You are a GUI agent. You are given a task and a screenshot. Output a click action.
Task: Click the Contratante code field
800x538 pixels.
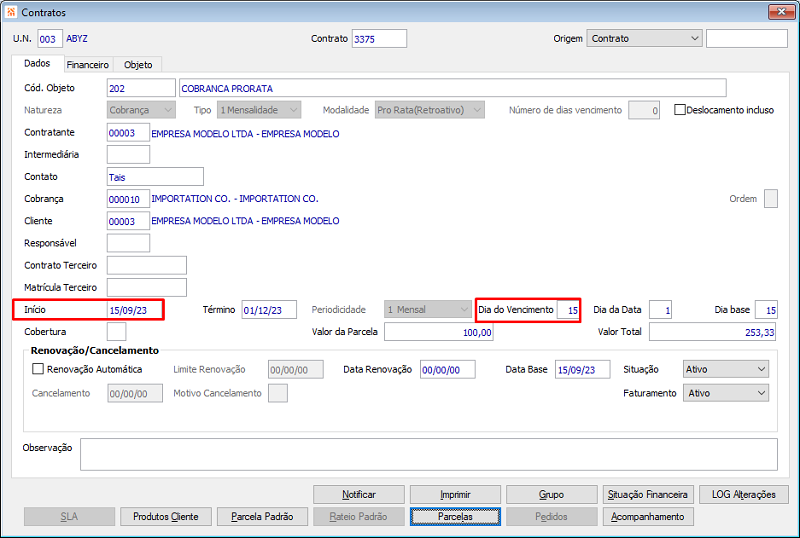[129, 132]
